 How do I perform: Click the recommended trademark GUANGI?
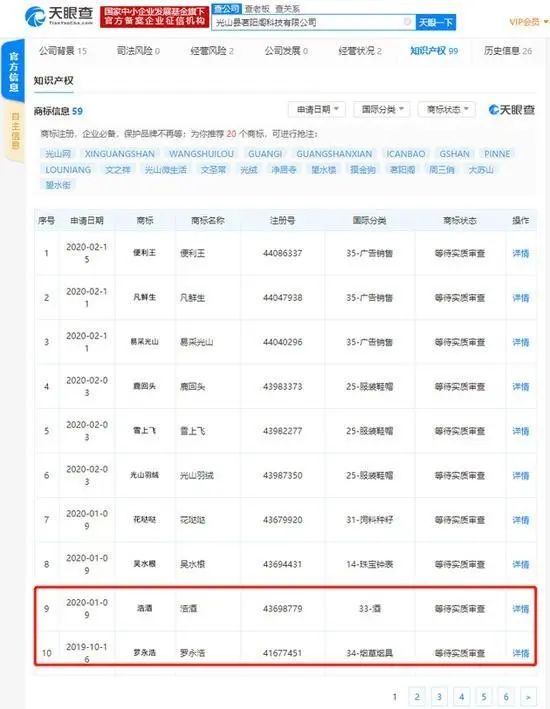pos(265,154)
